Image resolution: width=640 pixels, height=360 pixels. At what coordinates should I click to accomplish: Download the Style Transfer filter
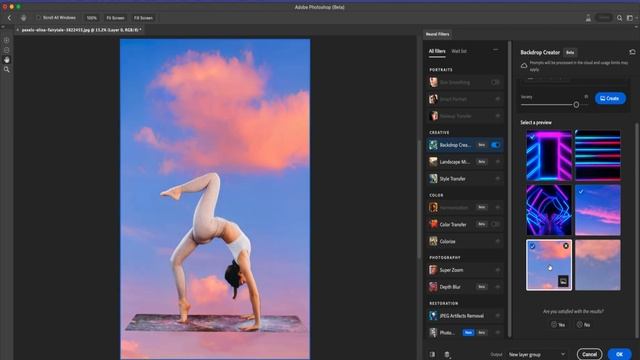[x=498, y=179]
